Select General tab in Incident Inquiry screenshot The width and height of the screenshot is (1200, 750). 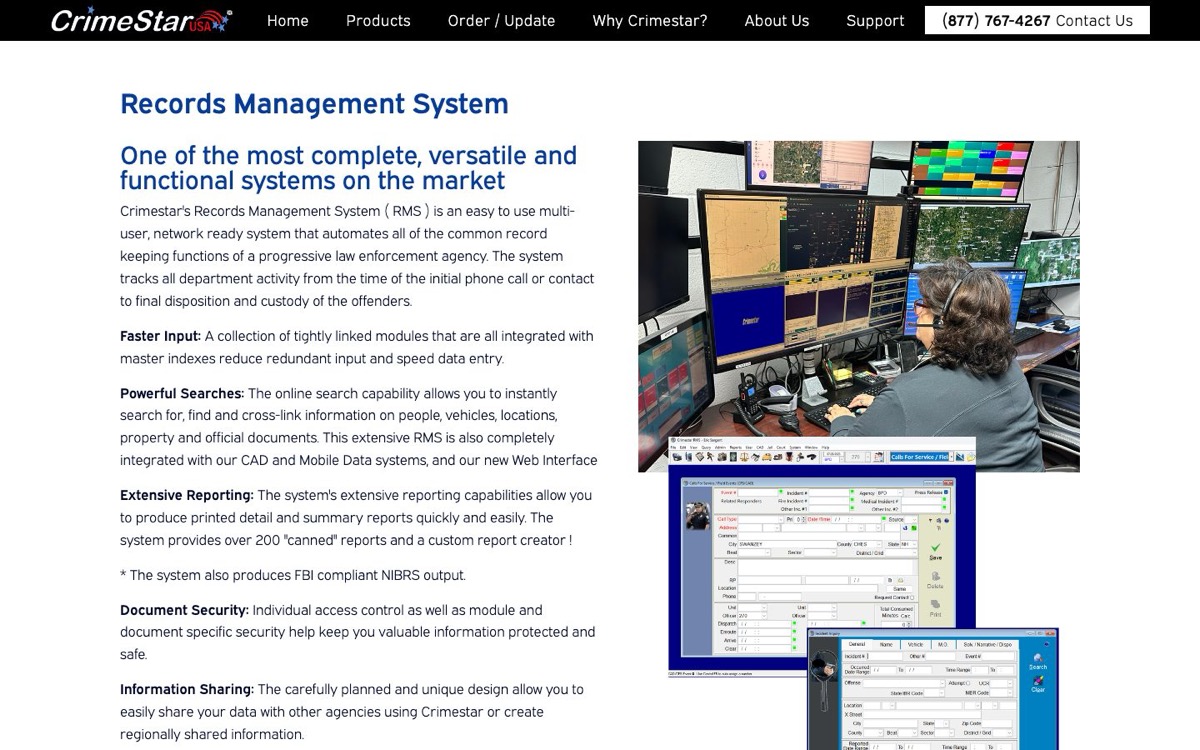[x=857, y=645]
